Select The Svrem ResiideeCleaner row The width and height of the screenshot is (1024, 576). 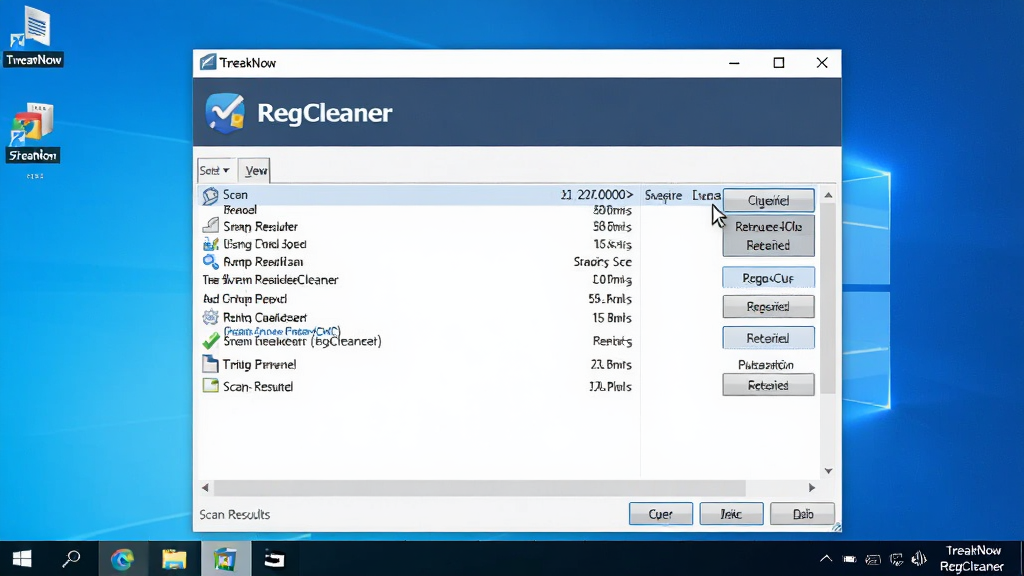(x=417, y=280)
